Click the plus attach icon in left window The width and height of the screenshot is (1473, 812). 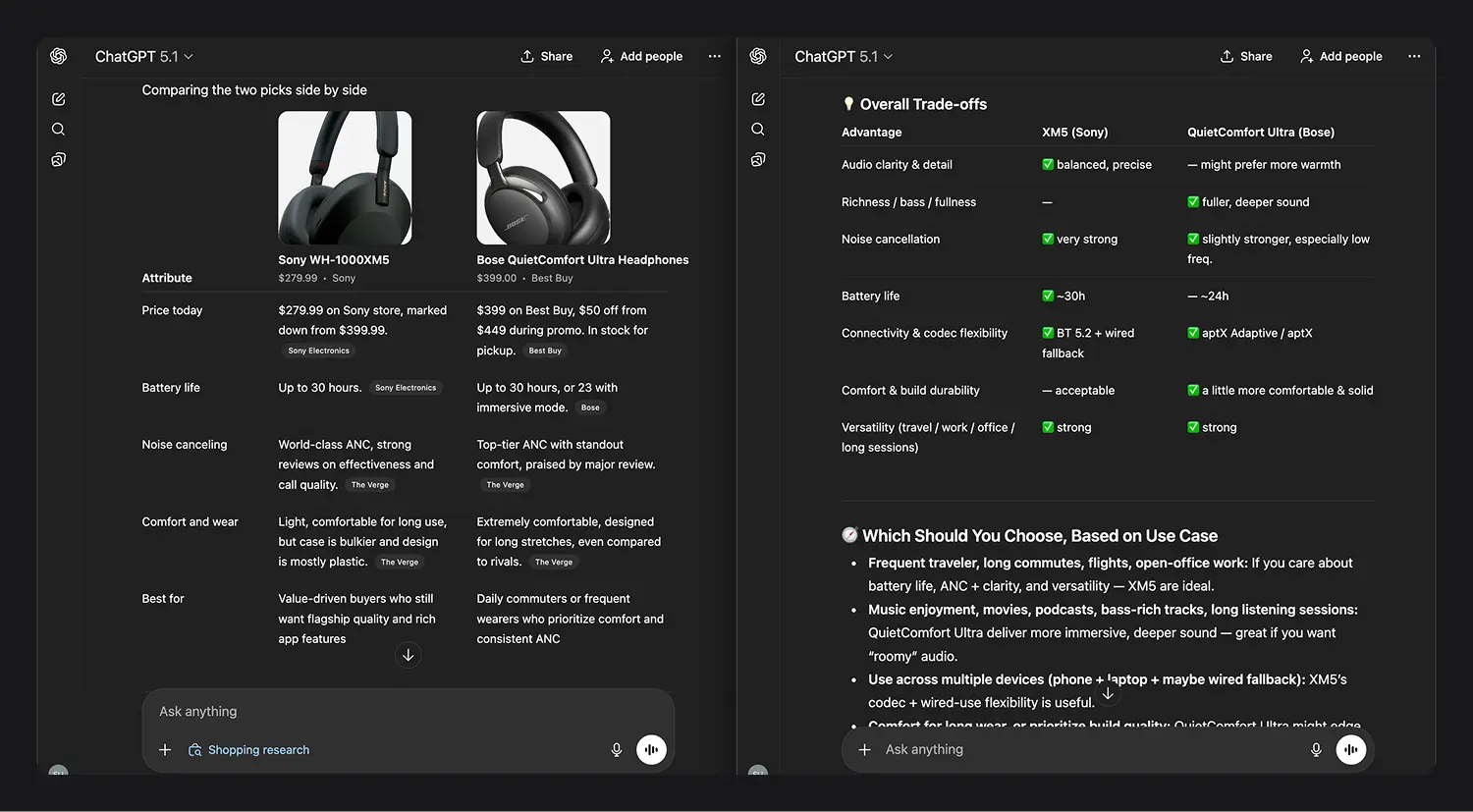(165, 750)
